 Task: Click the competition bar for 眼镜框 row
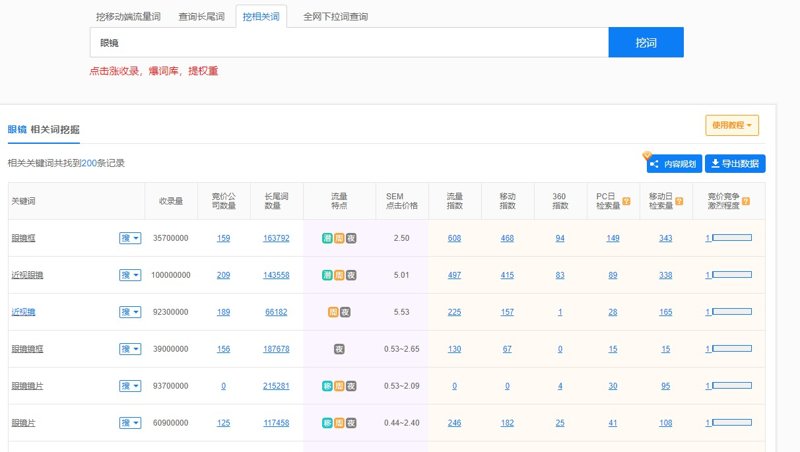[x=731, y=238]
